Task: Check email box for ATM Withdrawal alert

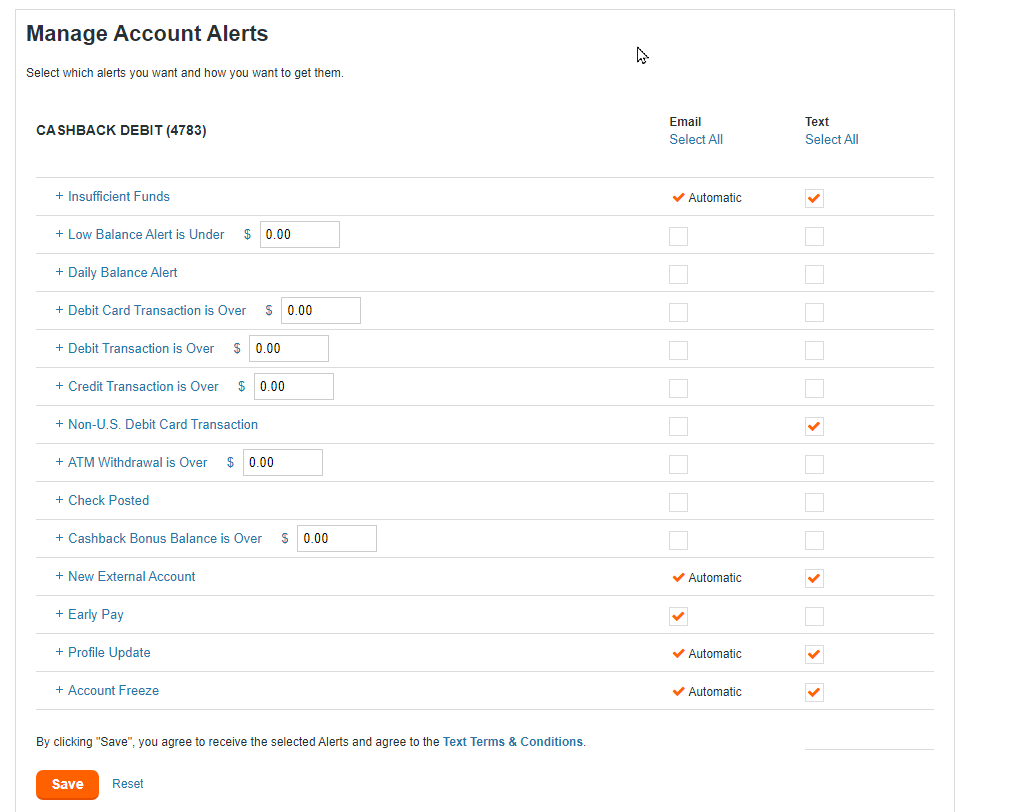Action: pyautogui.click(x=678, y=464)
